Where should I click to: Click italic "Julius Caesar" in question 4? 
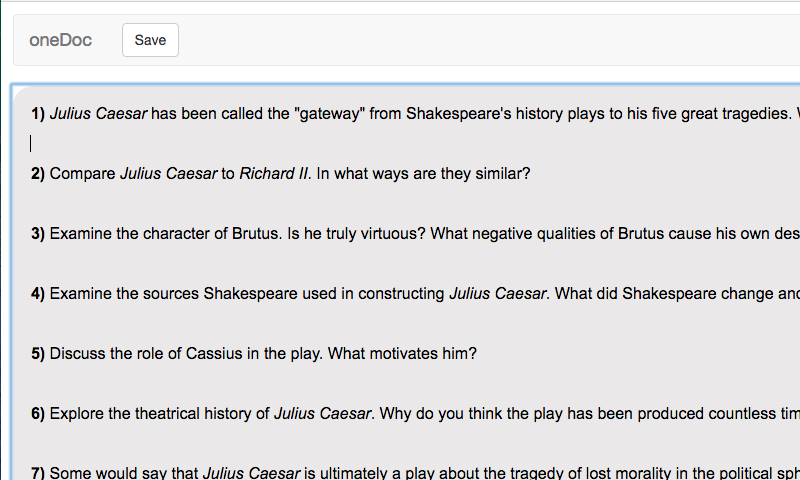[497, 294]
